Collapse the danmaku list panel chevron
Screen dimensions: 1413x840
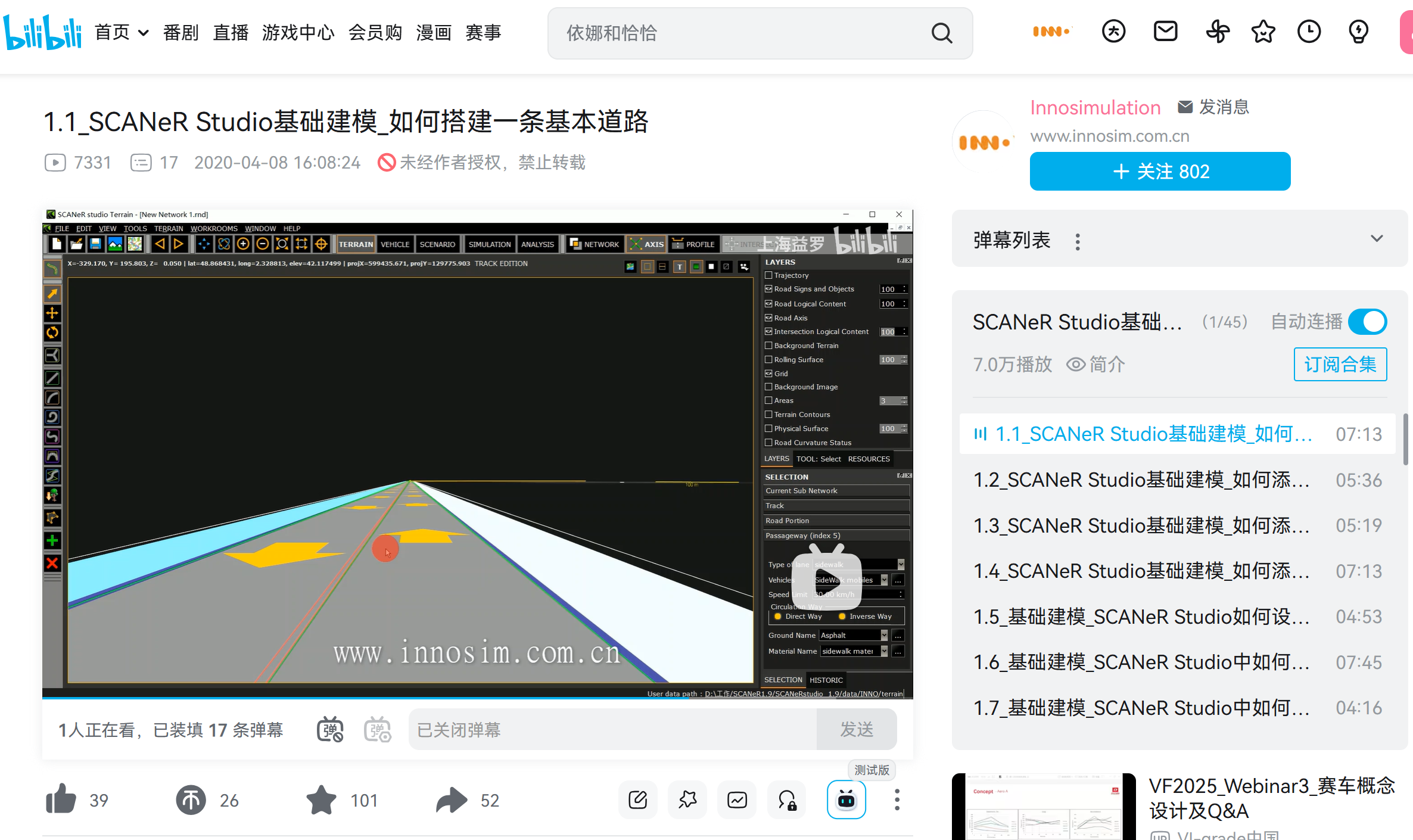point(1377,238)
